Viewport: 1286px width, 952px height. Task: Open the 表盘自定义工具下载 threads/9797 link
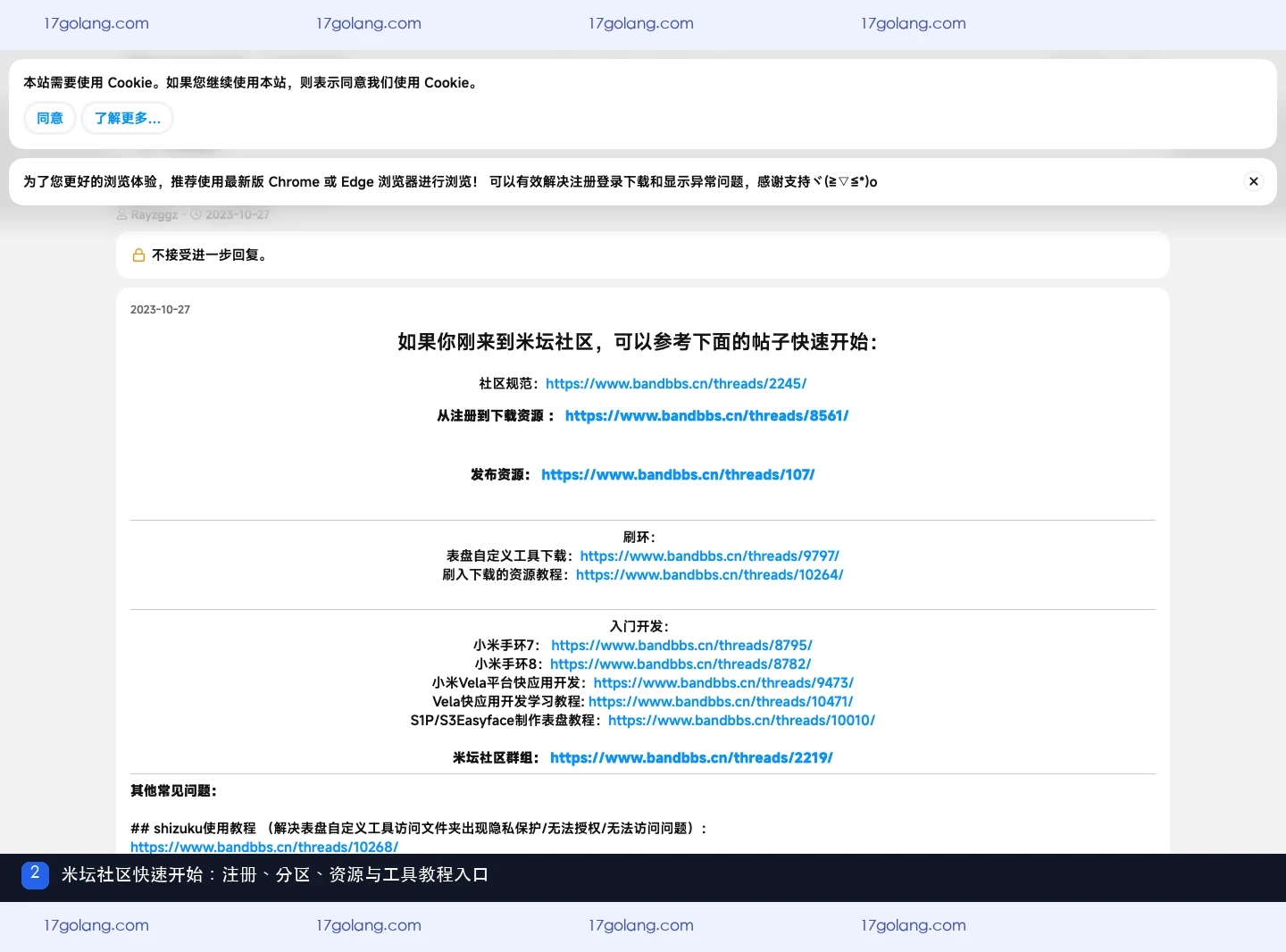click(x=710, y=556)
